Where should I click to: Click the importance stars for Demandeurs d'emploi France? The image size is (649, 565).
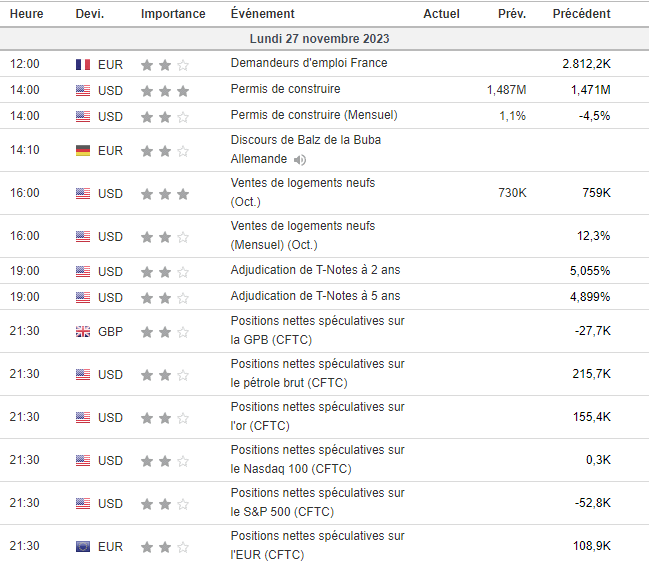pos(164,64)
